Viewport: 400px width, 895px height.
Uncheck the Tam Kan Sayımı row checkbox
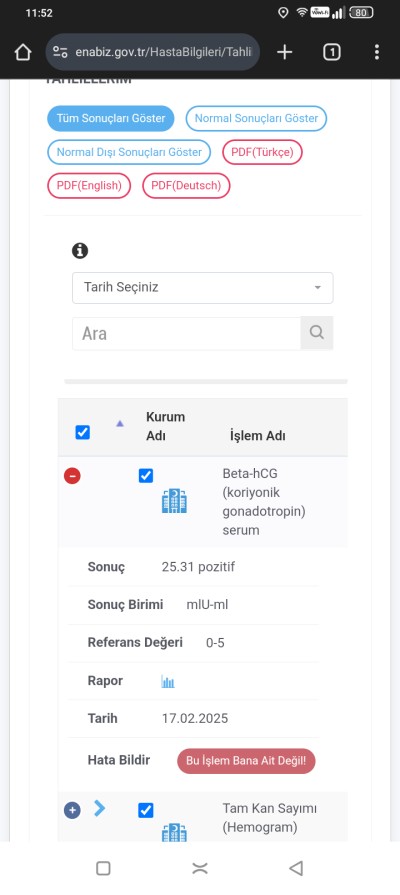click(146, 810)
